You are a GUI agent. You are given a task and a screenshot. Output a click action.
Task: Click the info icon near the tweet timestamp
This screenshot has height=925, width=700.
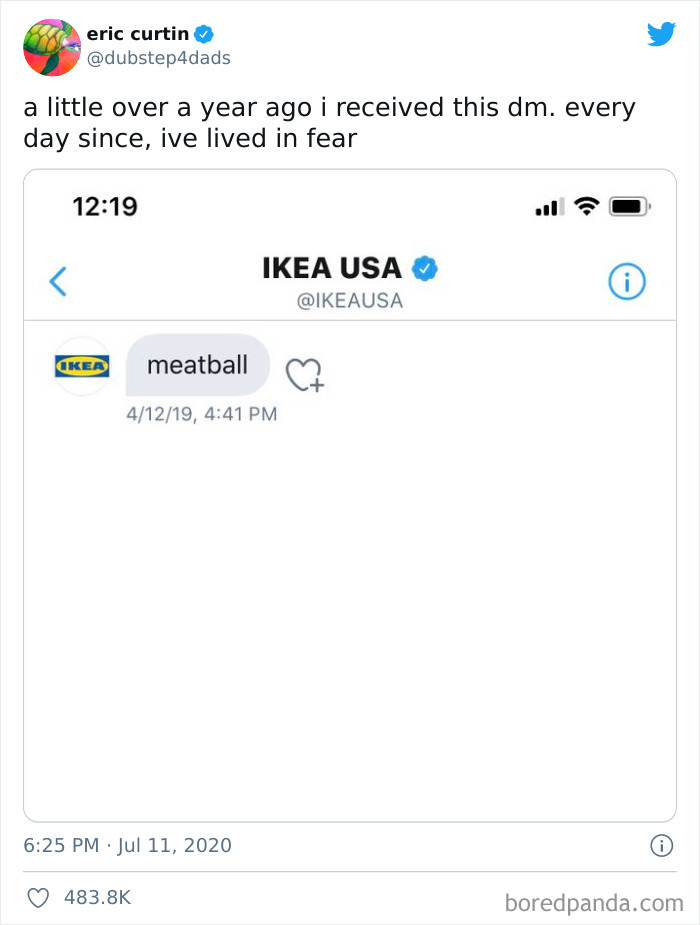(663, 845)
